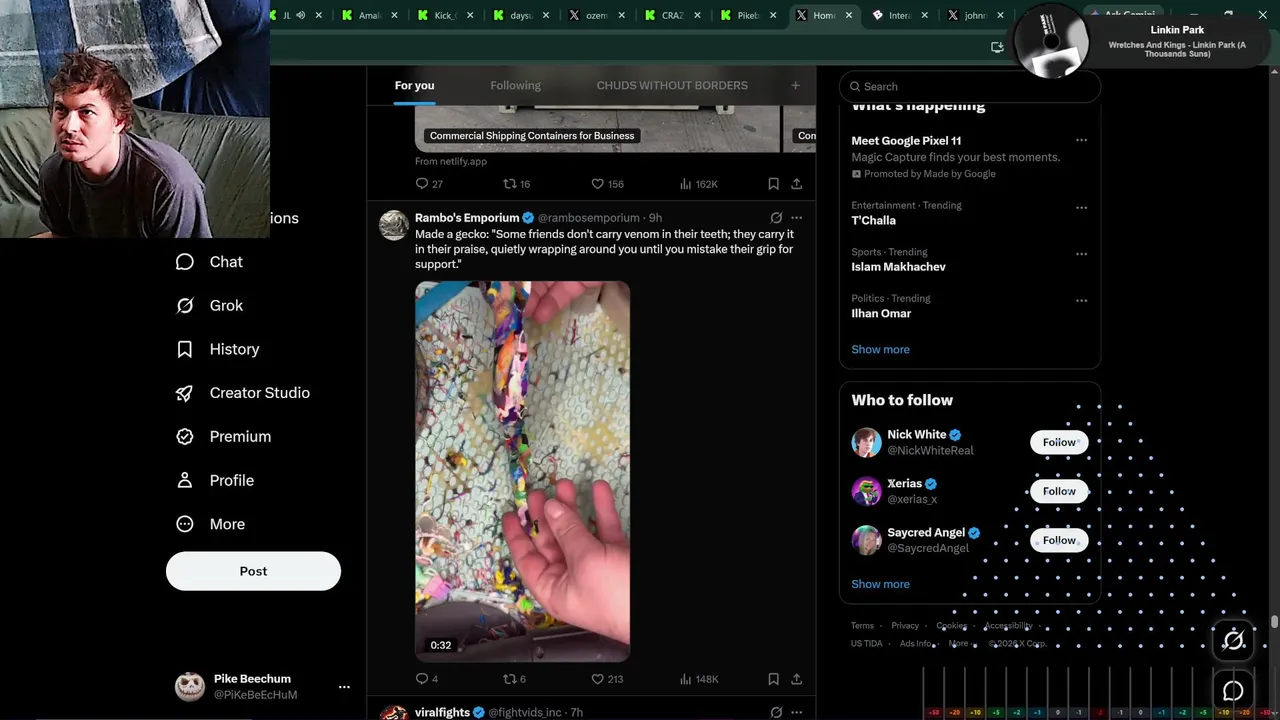Screen dimensions: 1280x720
Task: Open Rambo's Emporium profile avatar
Action: coord(394,225)
